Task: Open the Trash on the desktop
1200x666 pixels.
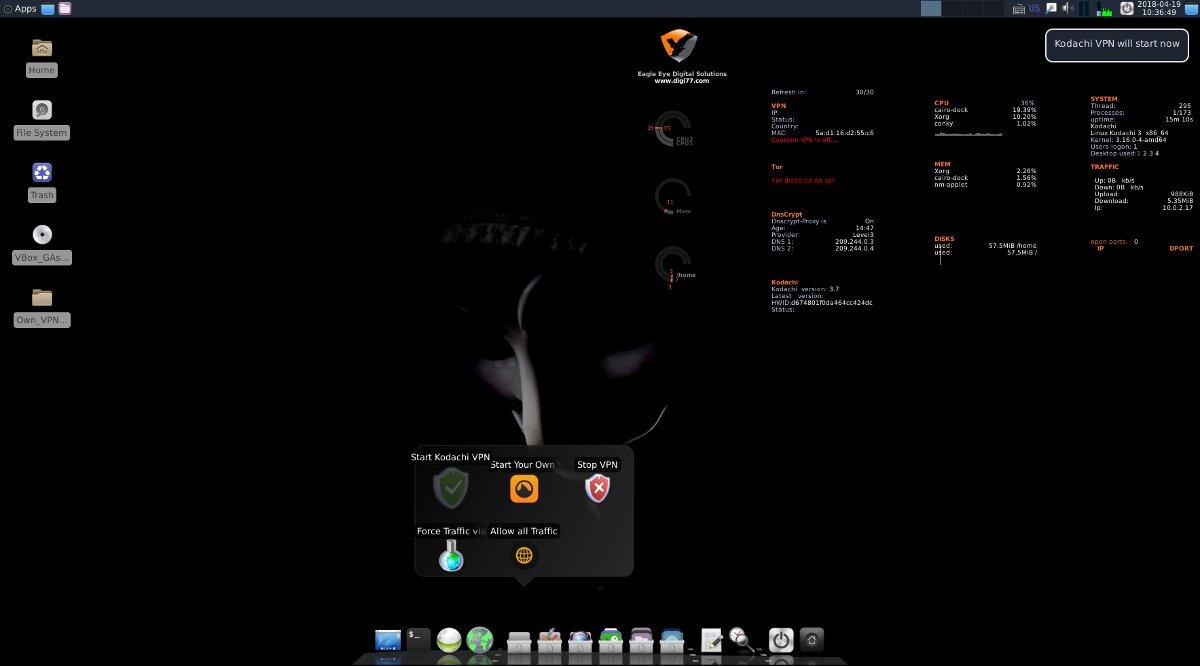Action: click(41, 172)
